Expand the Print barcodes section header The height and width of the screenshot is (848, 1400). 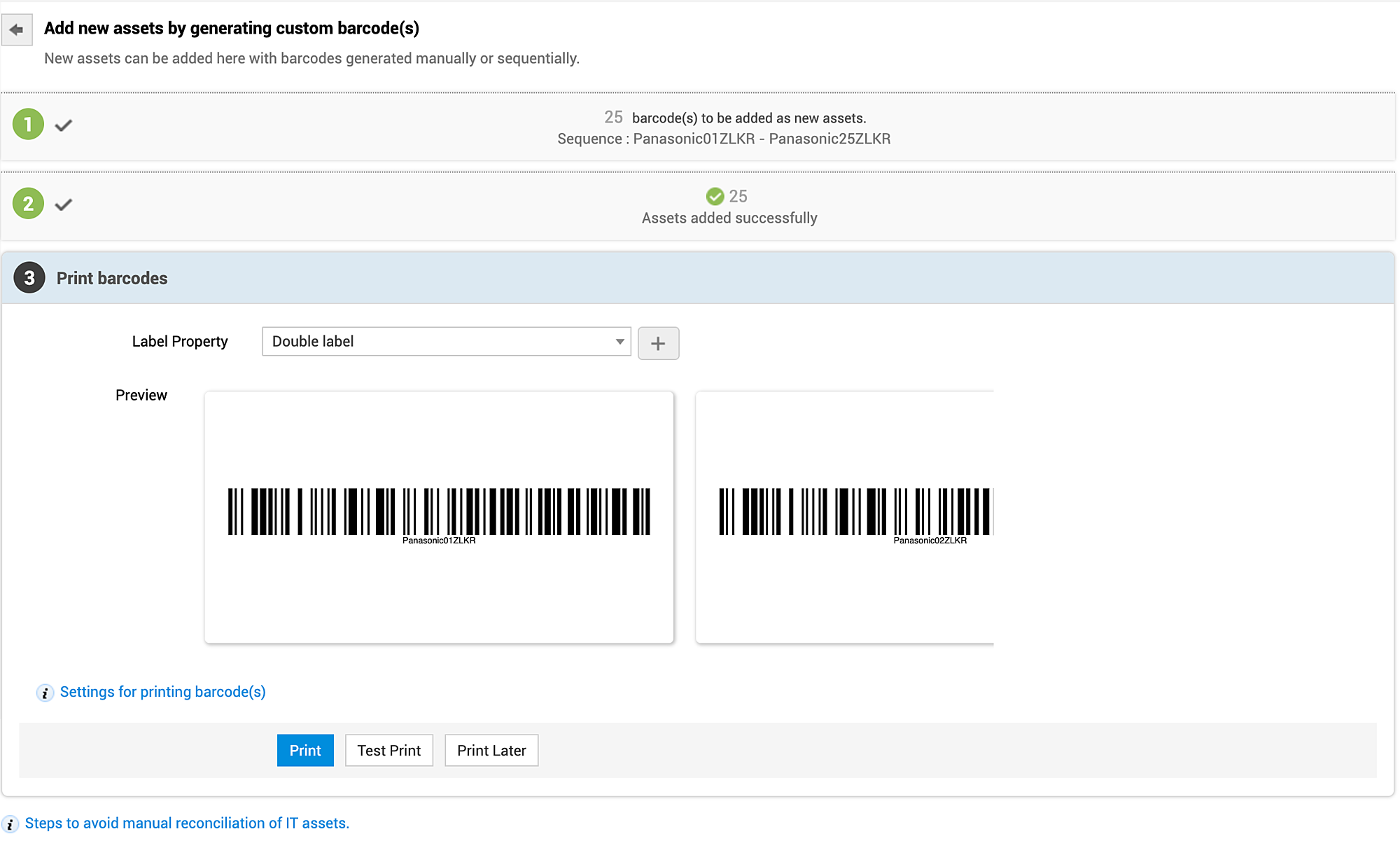[x=112, y=278]
